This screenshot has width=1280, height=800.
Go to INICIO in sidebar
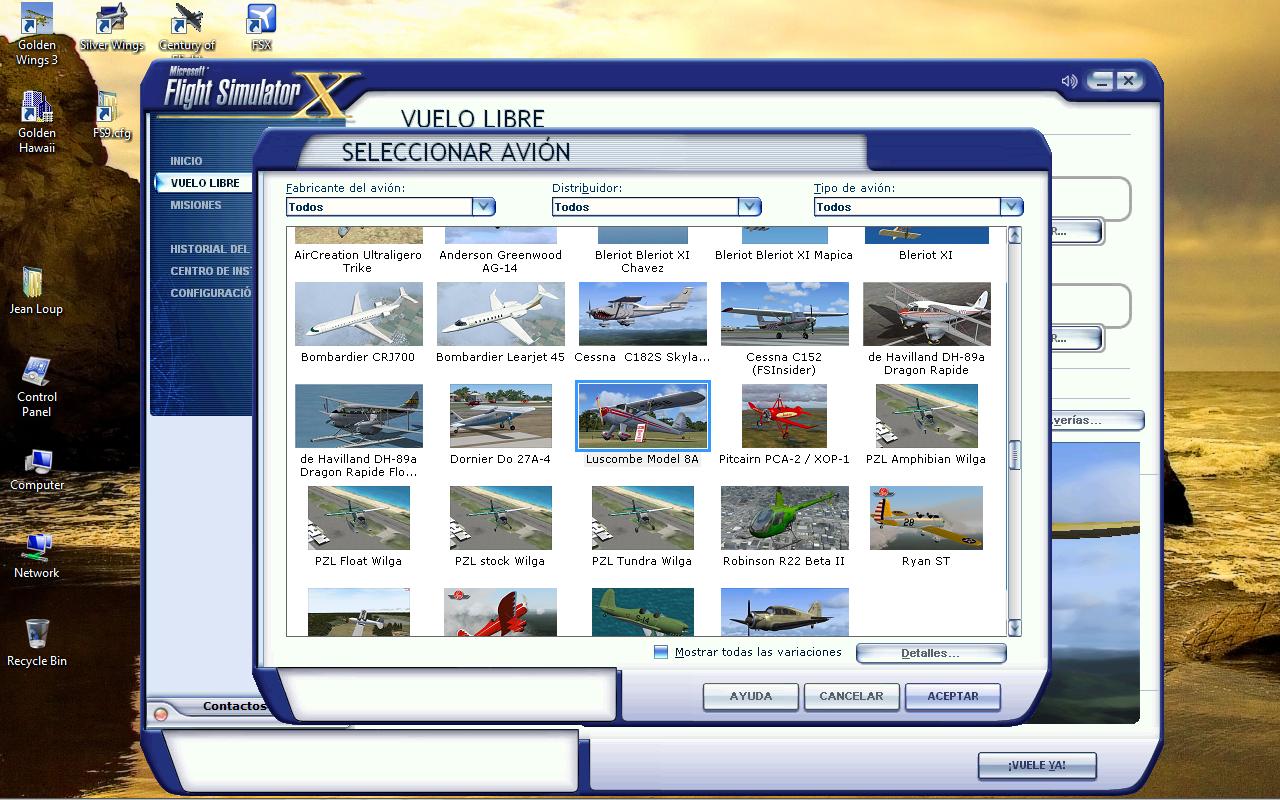pyautogui.click(x=186, y=161)
